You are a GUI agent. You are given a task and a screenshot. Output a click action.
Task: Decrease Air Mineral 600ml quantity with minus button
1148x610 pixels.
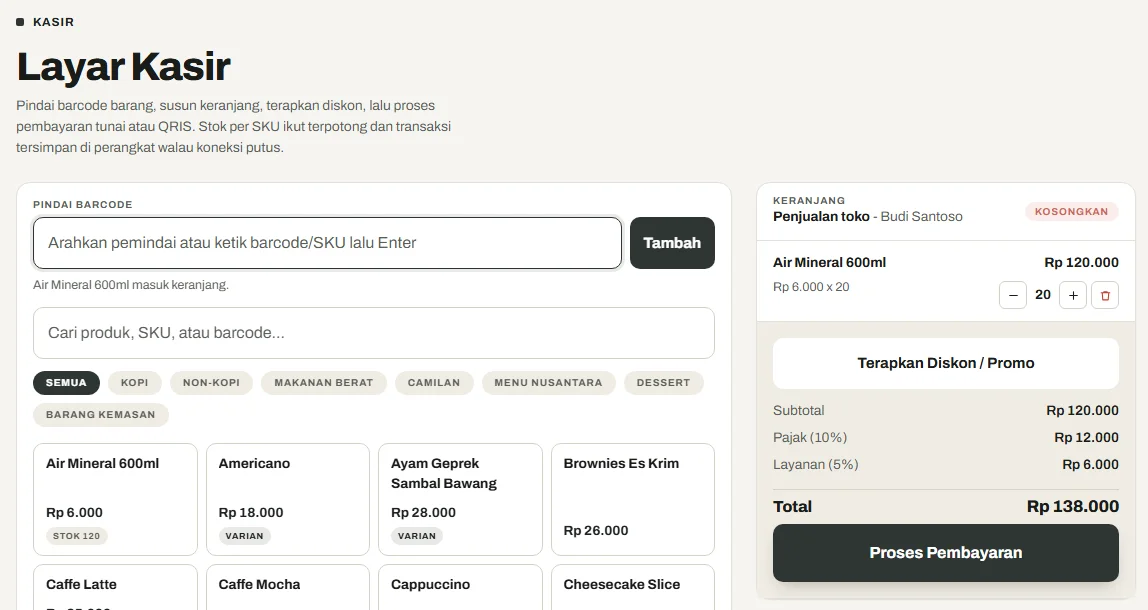(x=1013, y=295)
